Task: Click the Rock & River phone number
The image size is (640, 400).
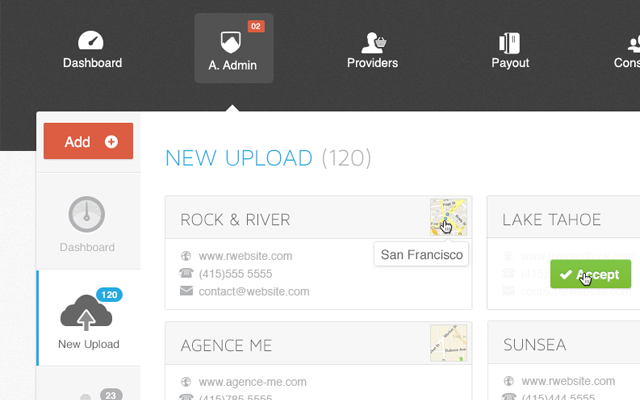Action: (x=235, y=274)
